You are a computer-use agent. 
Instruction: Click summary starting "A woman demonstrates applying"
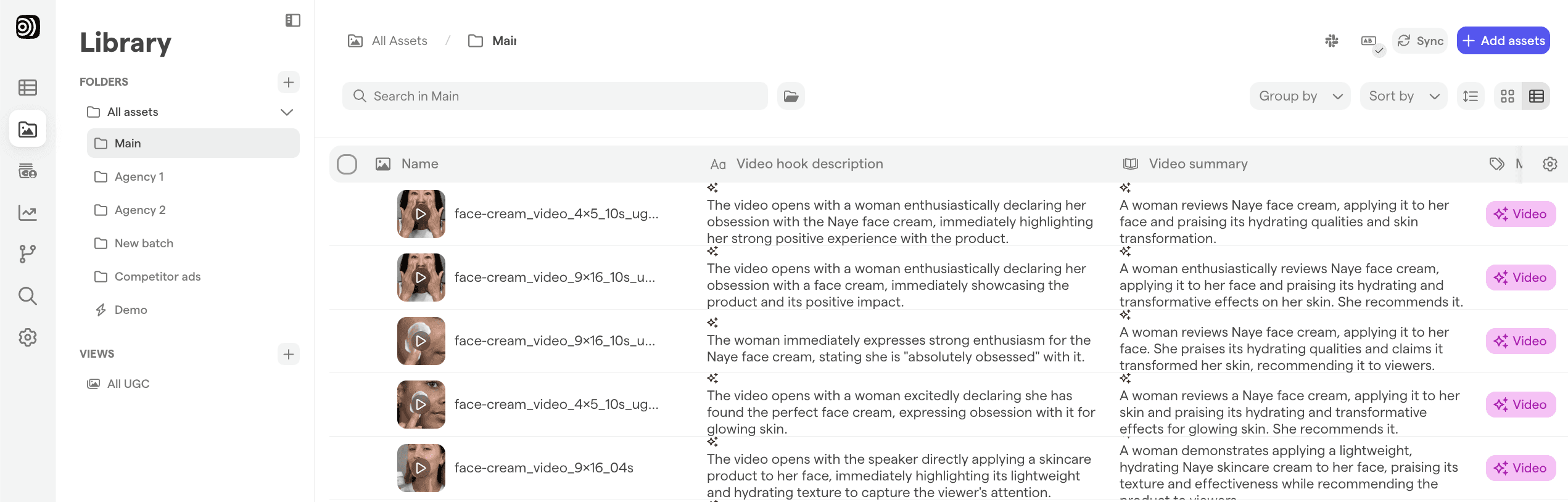point(1289,473)
